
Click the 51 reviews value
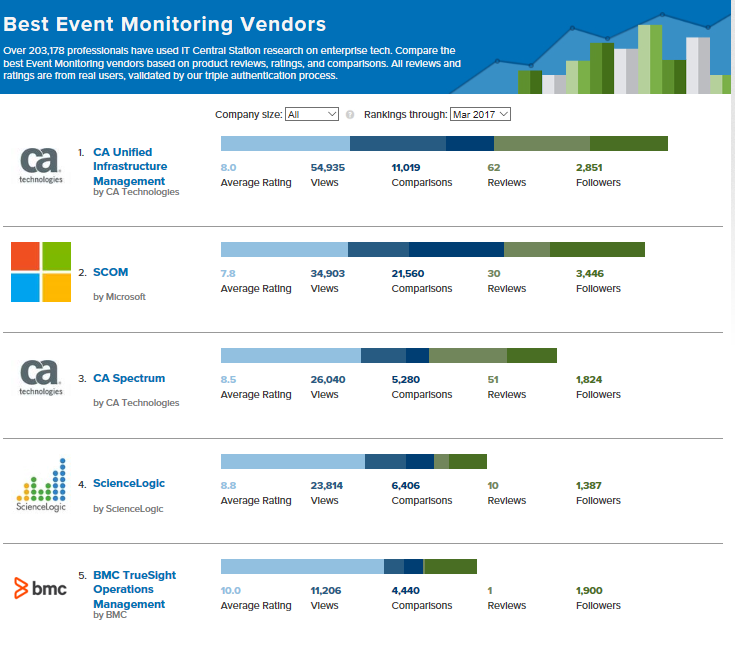[493, 379]
